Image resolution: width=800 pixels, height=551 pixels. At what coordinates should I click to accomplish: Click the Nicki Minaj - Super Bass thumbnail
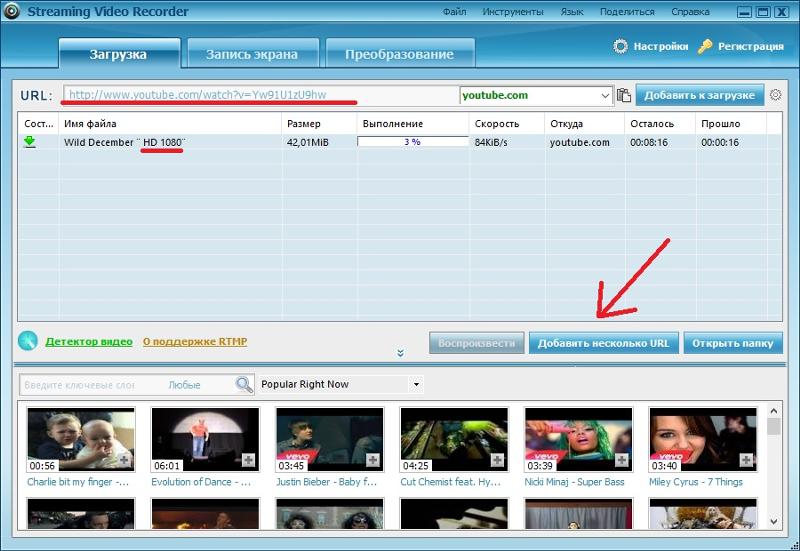579,439
